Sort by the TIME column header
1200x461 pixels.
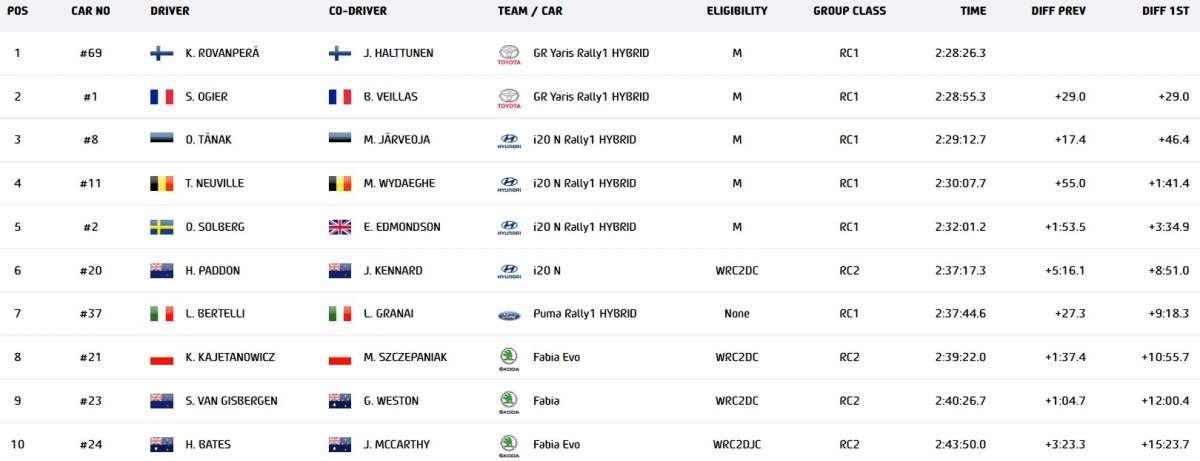[972, 11]
